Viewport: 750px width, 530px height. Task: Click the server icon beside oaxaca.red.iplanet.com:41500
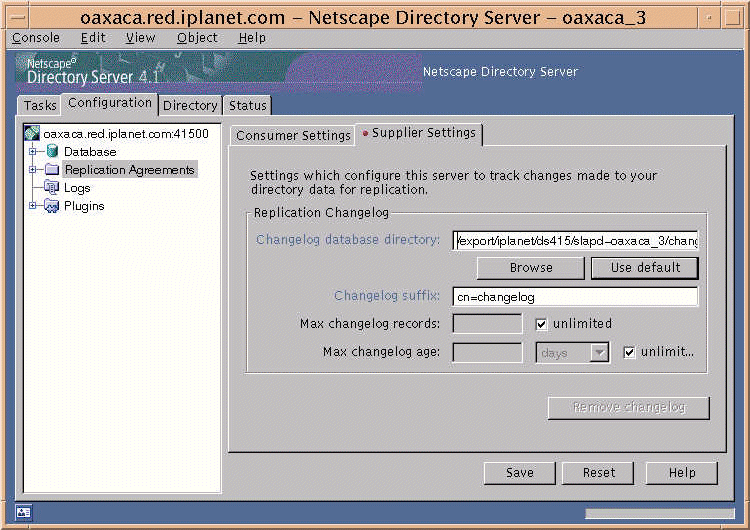point(32,133)
